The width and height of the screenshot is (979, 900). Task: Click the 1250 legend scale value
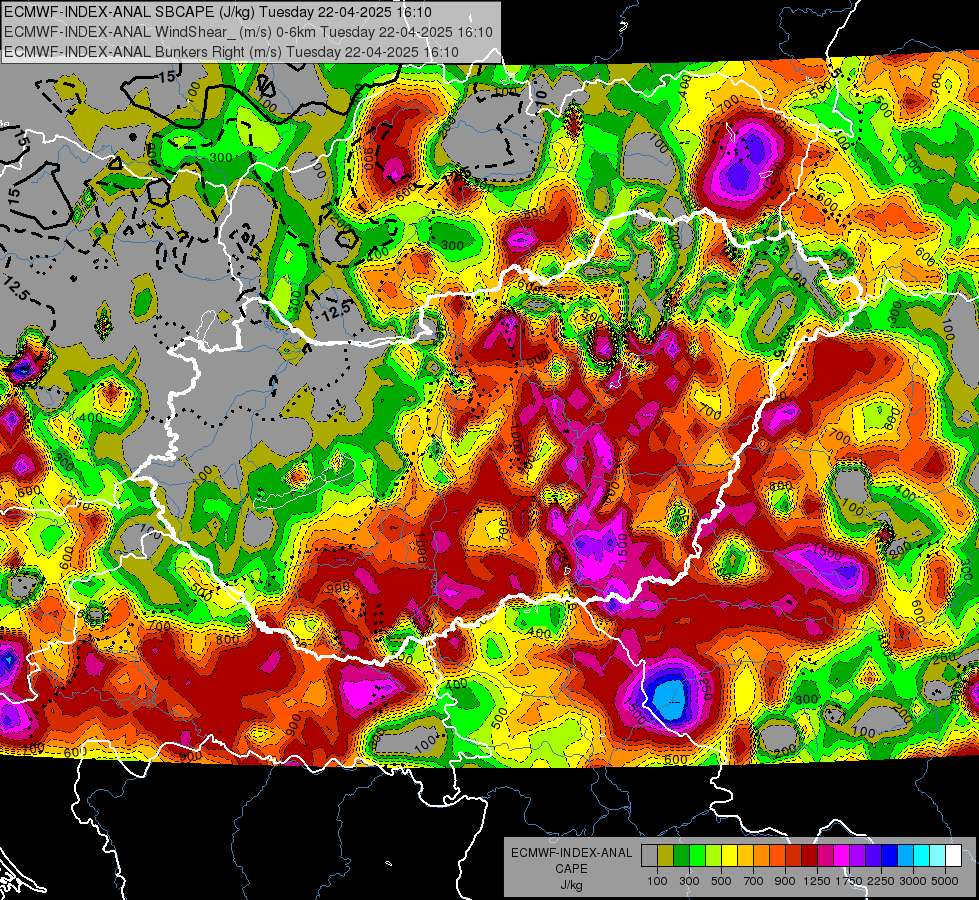(x=817, y=881)
